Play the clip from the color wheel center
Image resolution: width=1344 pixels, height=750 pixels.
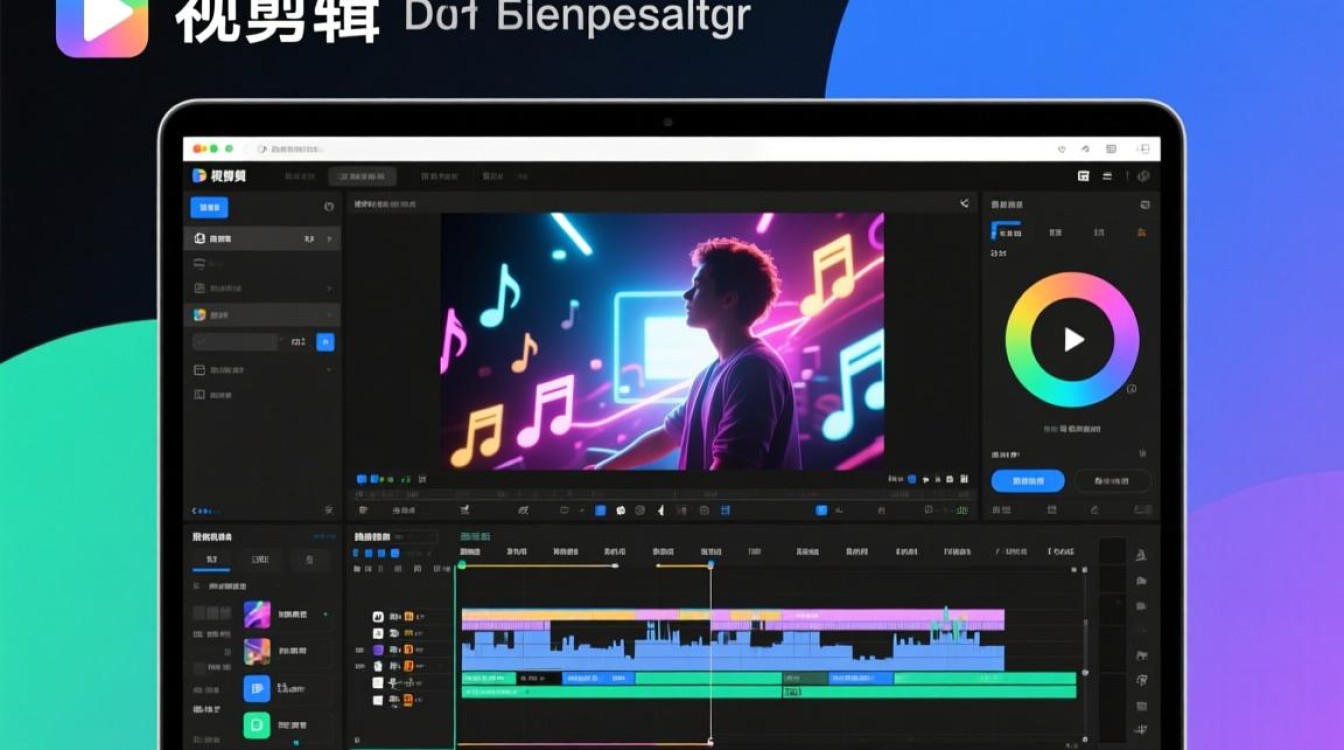[1072, 339]
